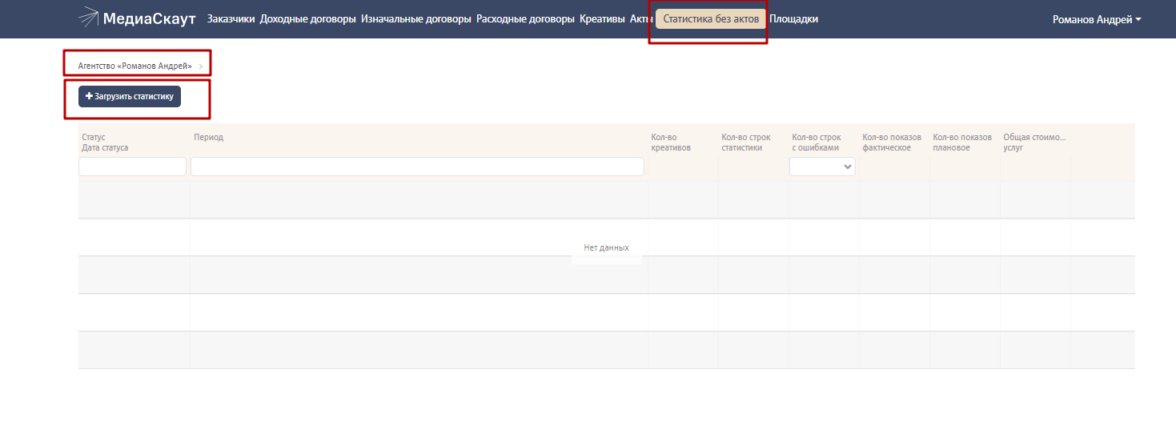
Task: Open the Заказчики menu item
Action: click(231, 19)
